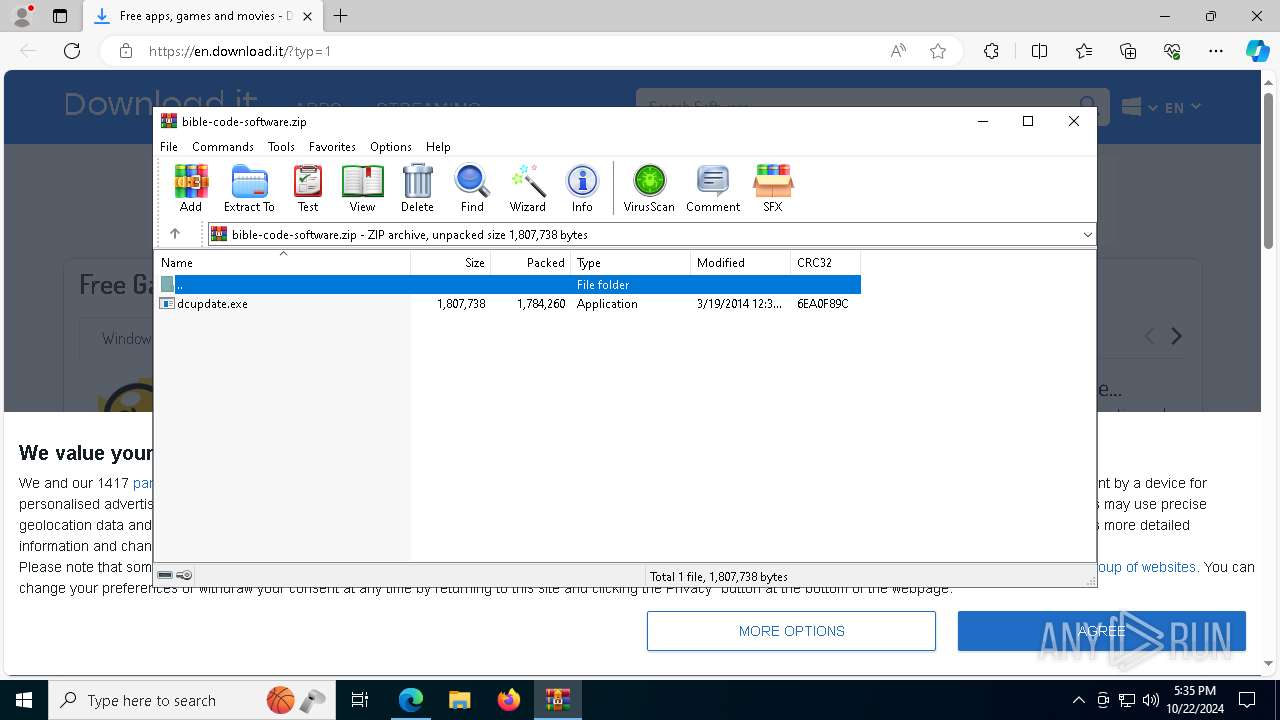Sort file list by Packed column
Viewport: 1280px width, 720px height.
point(530,263)
